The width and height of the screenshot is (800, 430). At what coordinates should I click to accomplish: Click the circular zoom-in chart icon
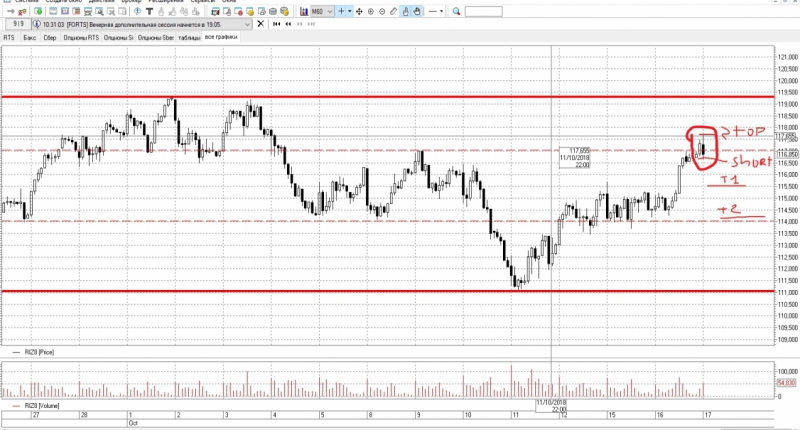pos(370,11)
